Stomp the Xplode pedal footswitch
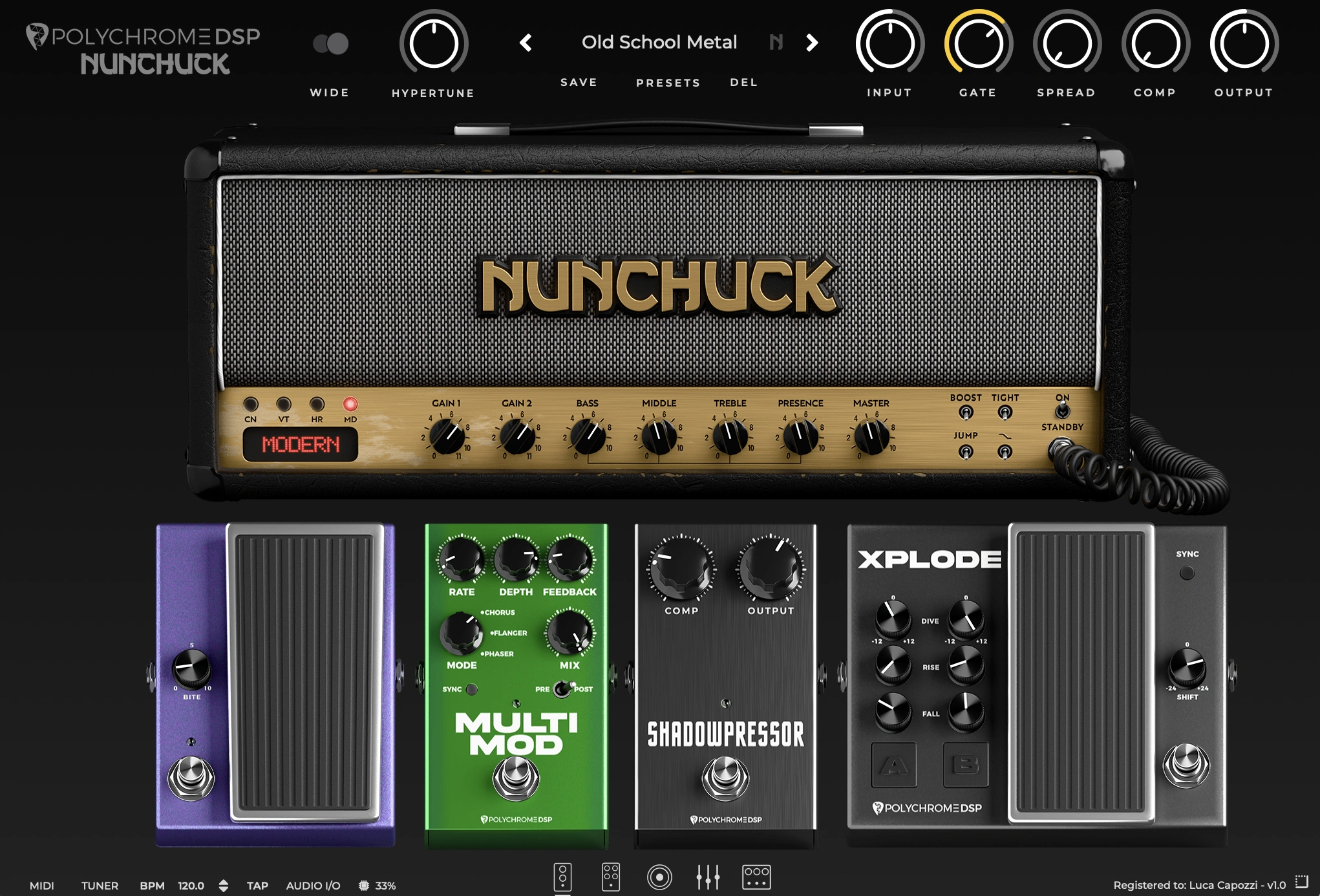This screenshot has width=1320, height=896. pos(1187,765)
